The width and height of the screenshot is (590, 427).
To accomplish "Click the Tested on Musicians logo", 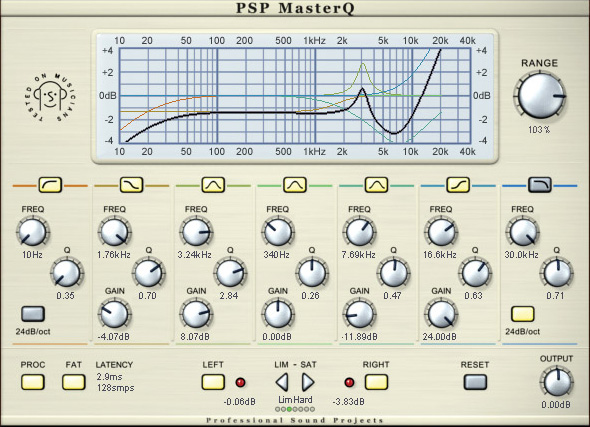I will (50, 98).
